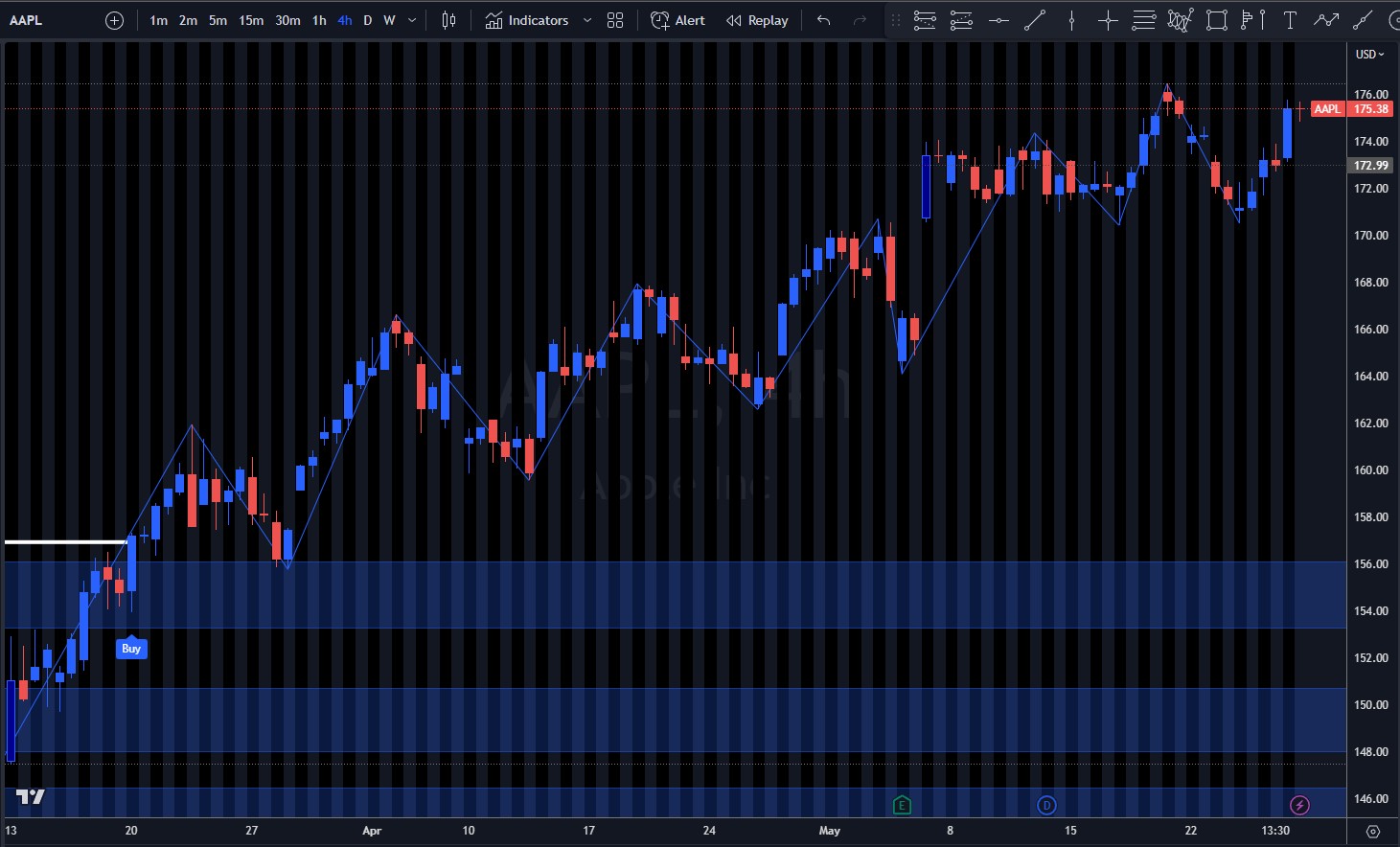This screenshot has height=847, width=1400.
Task: Create a new Alert
Action: point(677,20)
